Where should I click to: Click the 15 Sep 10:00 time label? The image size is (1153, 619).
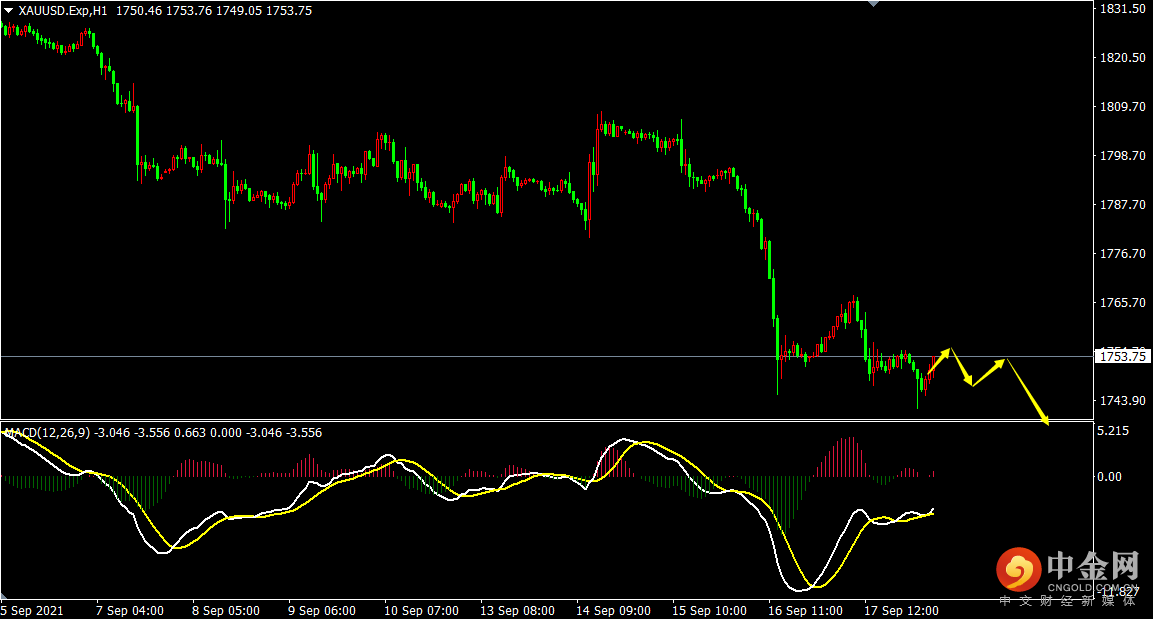click(710, 611)
